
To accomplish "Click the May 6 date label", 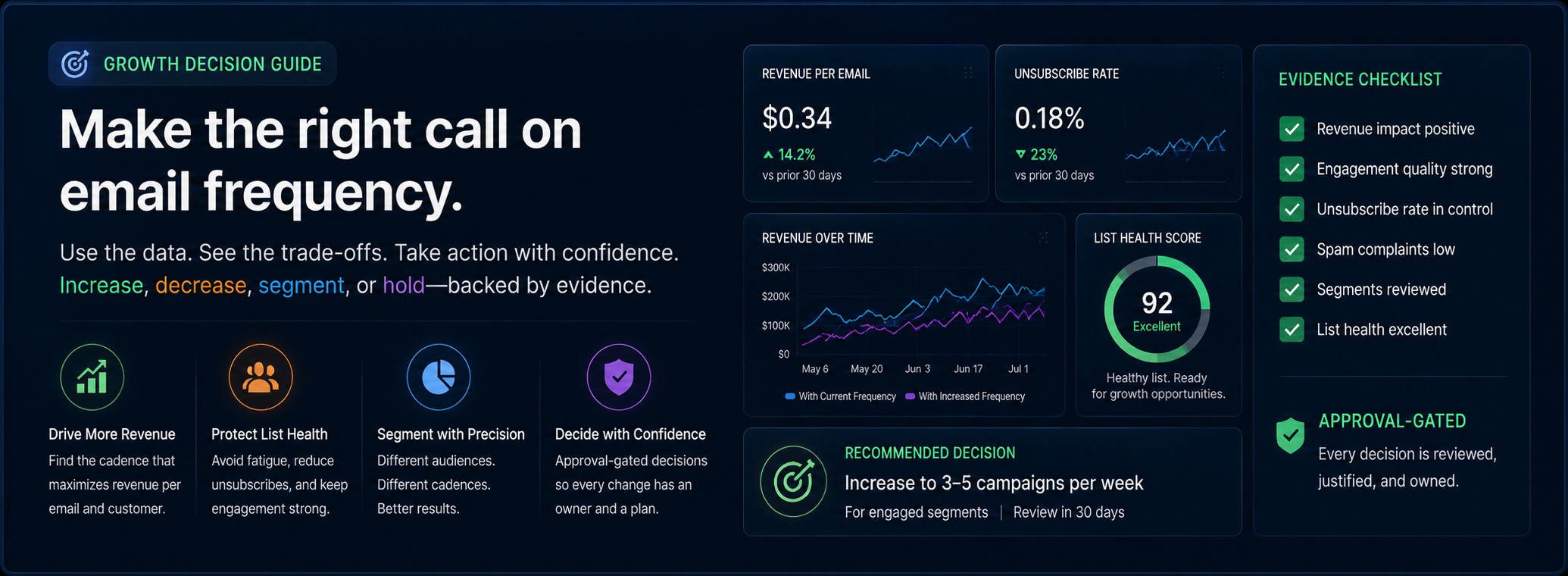I will 815,369.
